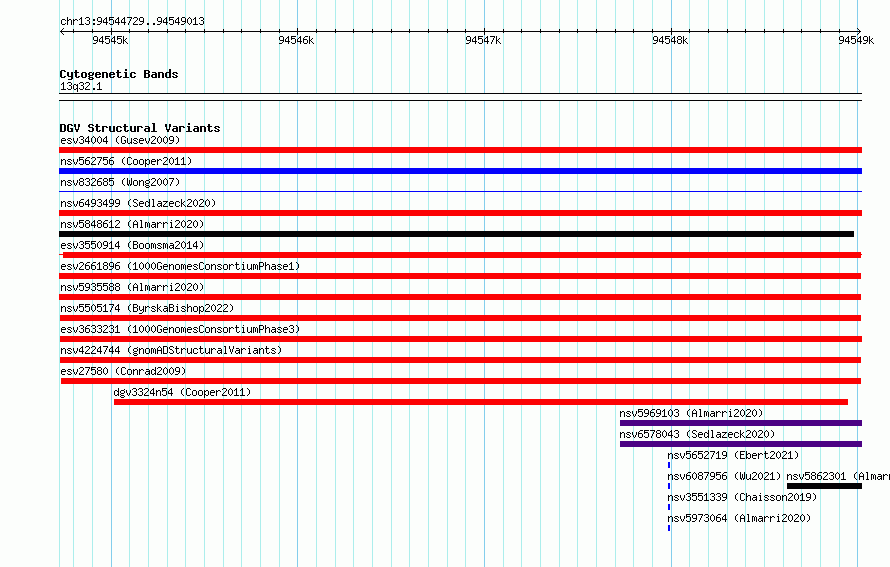Open the nsv832685 (Wong2007) label
Screen dimensions: 890x567
tap(120, 182)
